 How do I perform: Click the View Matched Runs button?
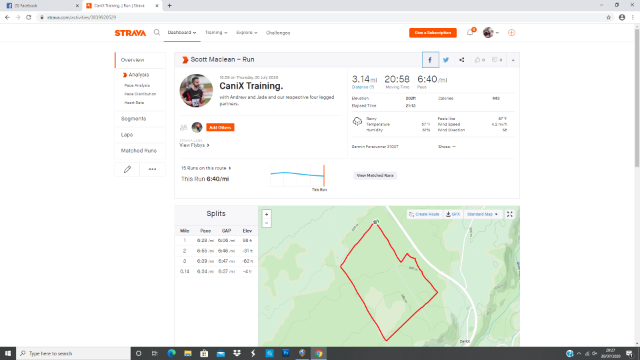pyautogui.click(x=375, y=176)
